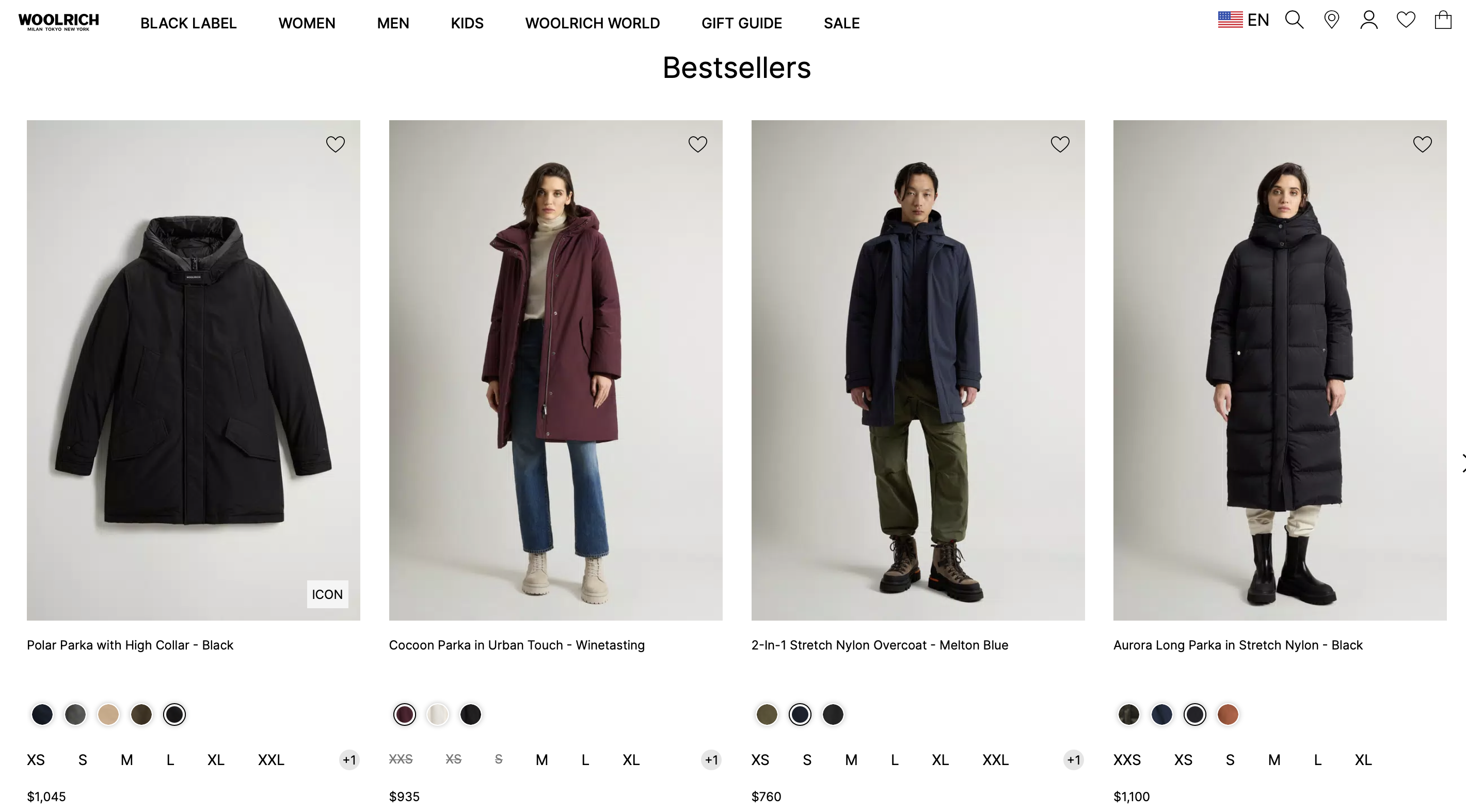The height and width of the screenshot is (812, 1466).
Task: Expand more sizes +1 for Cocoon Parka
Action: click(x=711, y=760)
